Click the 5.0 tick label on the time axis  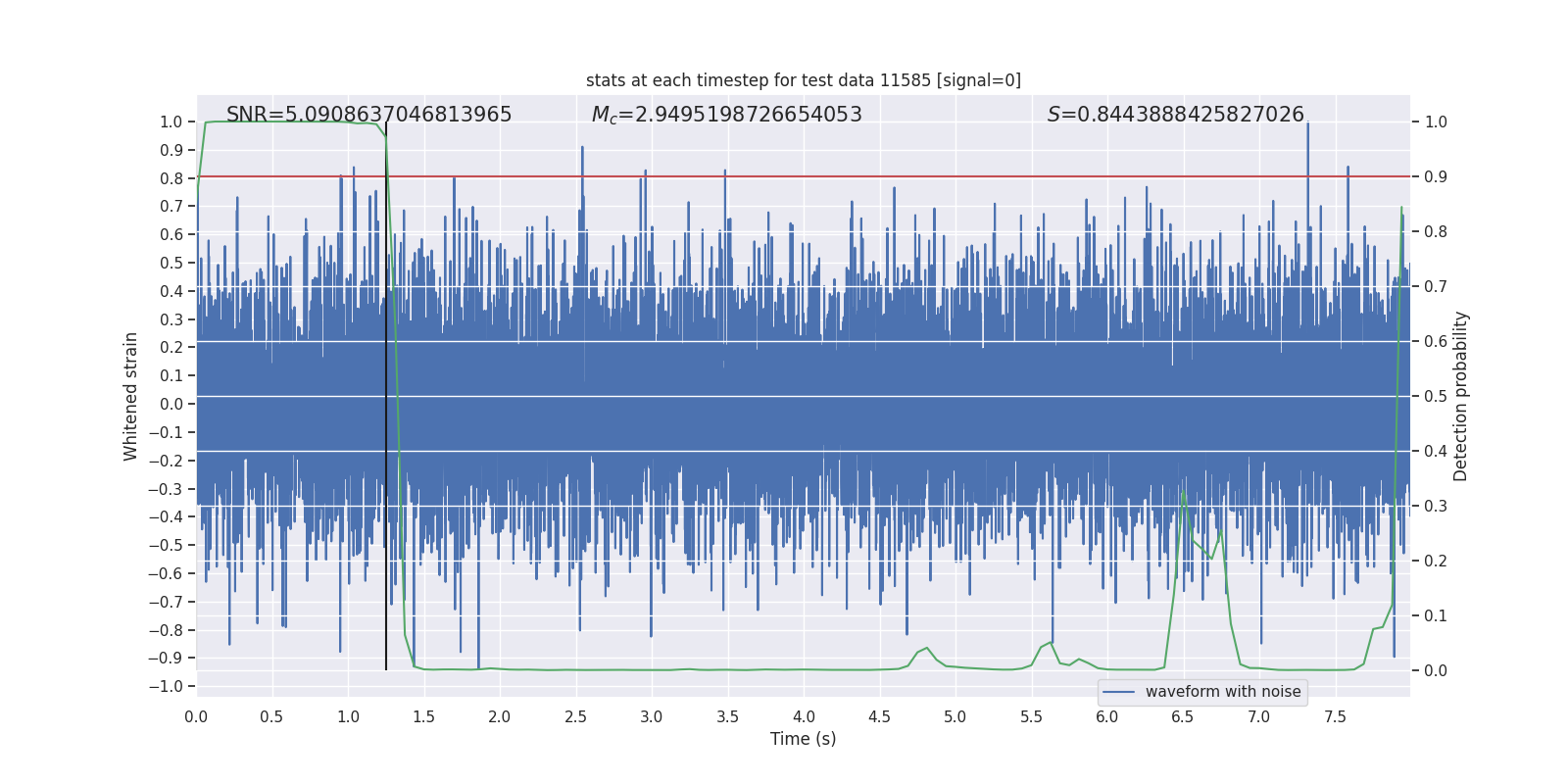click(955, 717)
